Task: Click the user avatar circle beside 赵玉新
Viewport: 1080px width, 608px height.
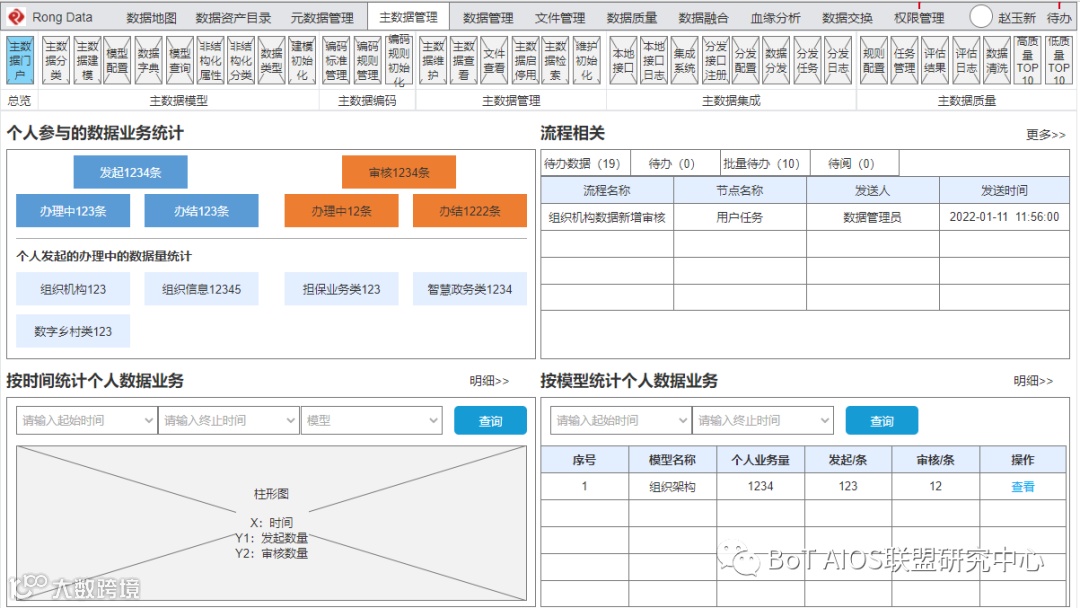Action: click(x=981, y=17)
